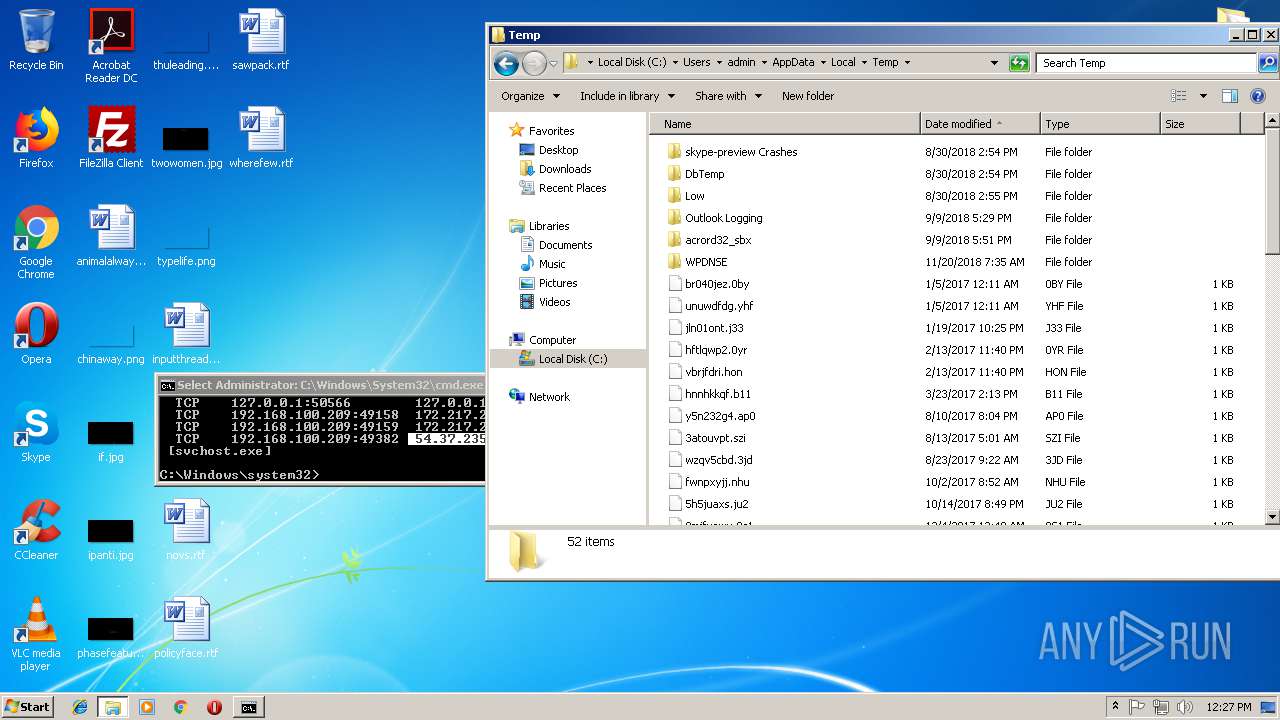
Task: Click the search magnifier icon
Action: click(1267, 63)
